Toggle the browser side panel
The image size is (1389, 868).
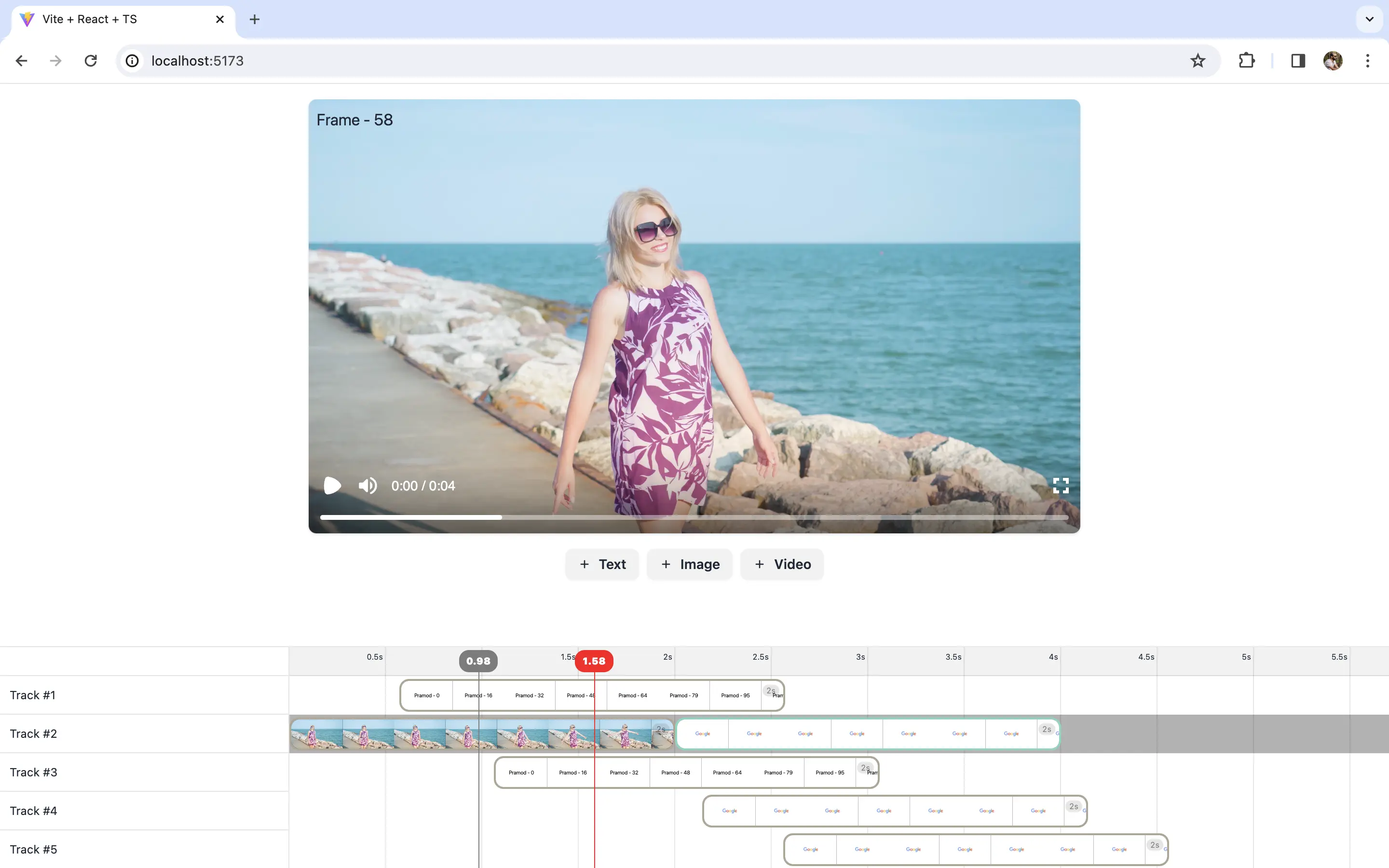tap(1298, 61)
